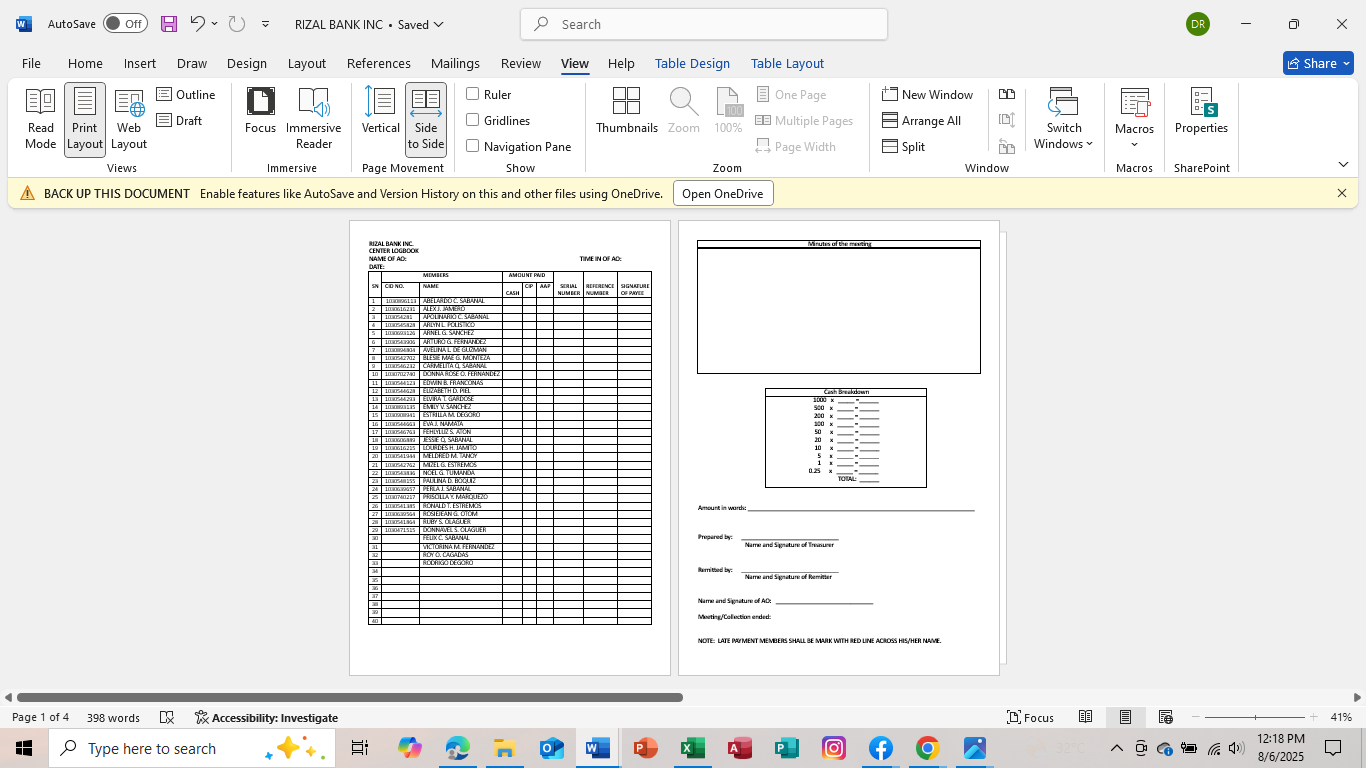Click the Properties SharePoint icon

(1201, 112)
